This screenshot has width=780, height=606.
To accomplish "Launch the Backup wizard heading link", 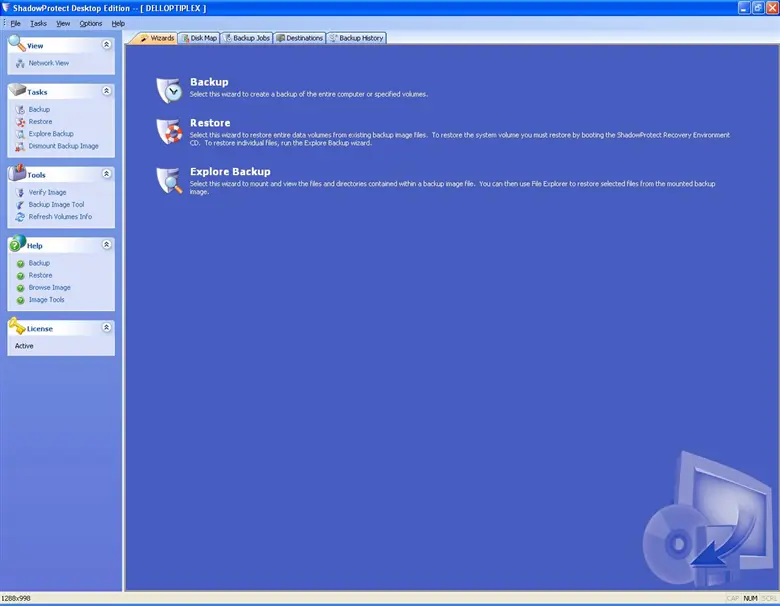I will coord(209,82).
